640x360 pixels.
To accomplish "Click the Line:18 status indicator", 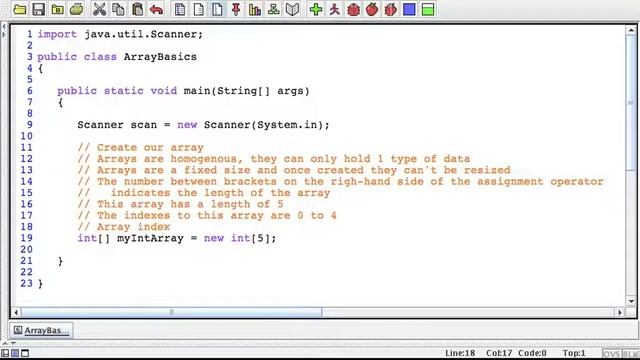I will point(460,353).
